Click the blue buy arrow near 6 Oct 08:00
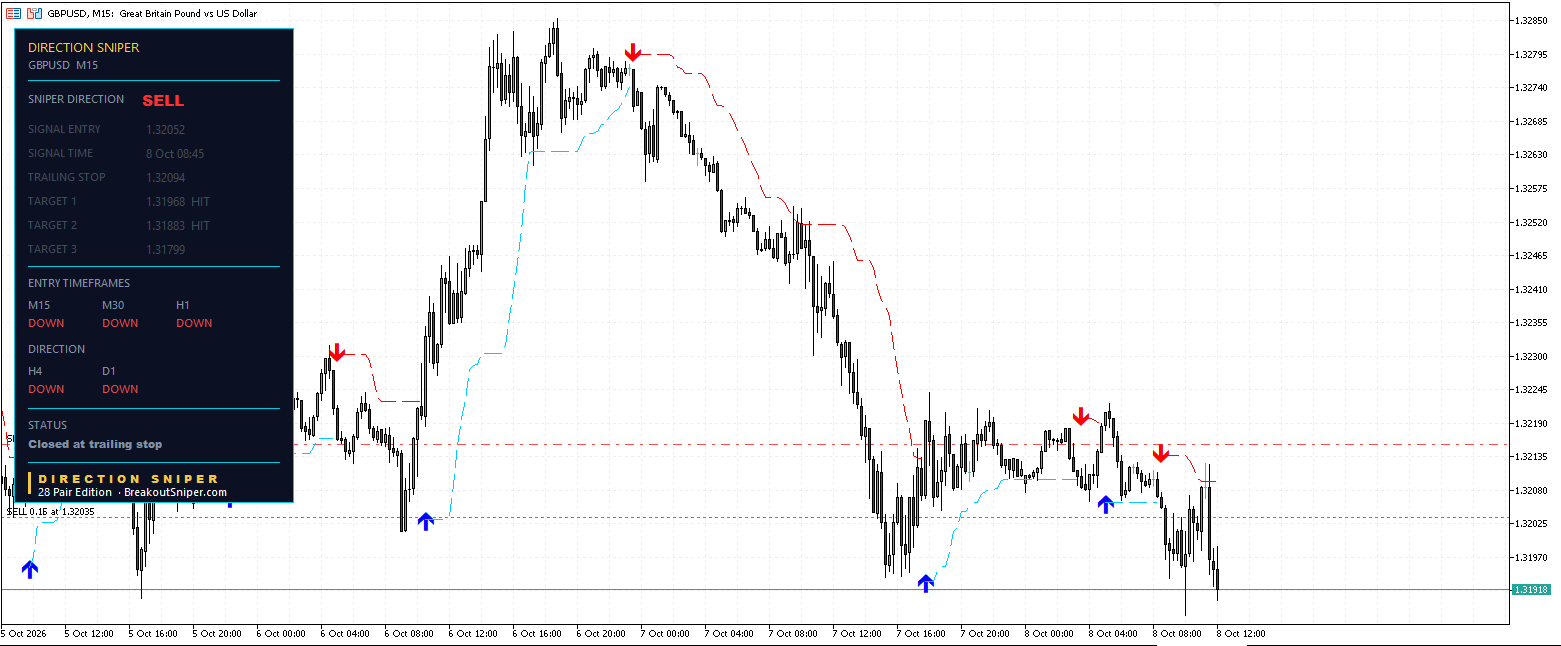 click(426, 520)
